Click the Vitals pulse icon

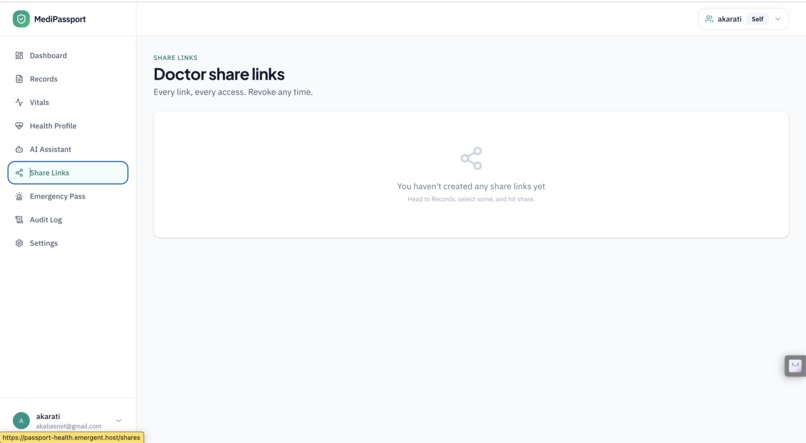pos(19,102)
